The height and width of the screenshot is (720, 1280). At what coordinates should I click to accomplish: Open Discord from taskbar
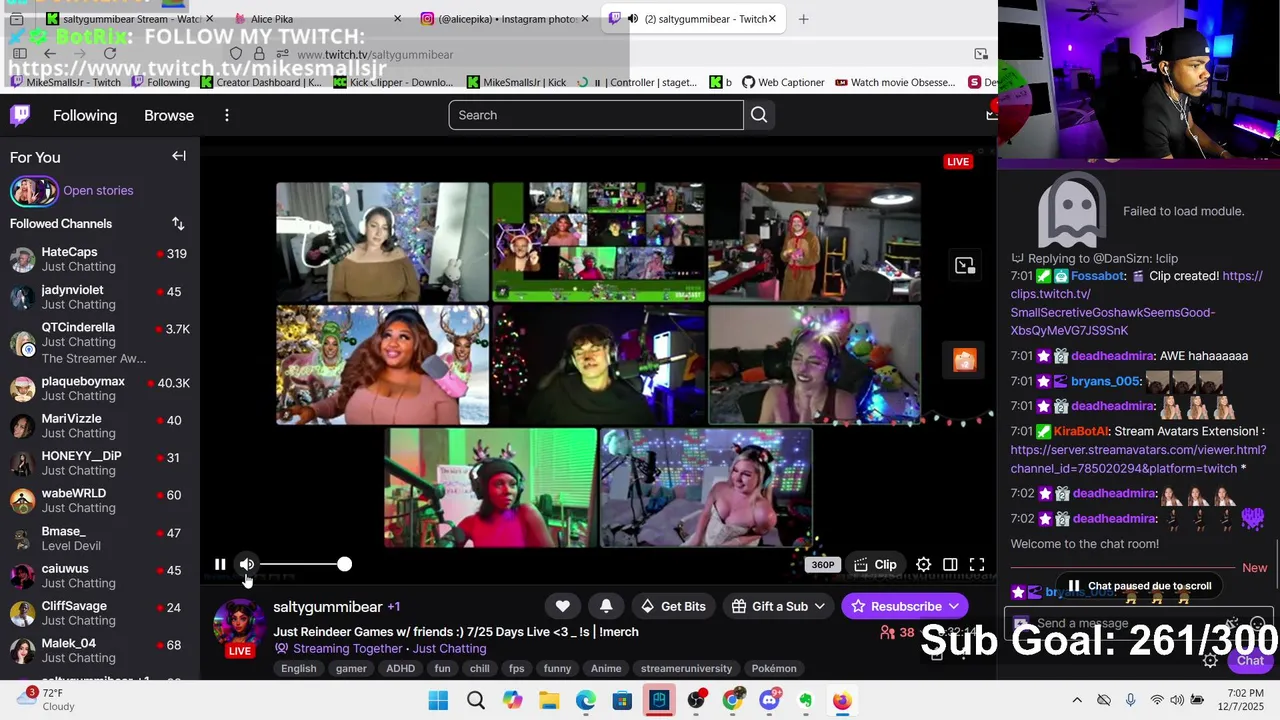tap(769, 700)
